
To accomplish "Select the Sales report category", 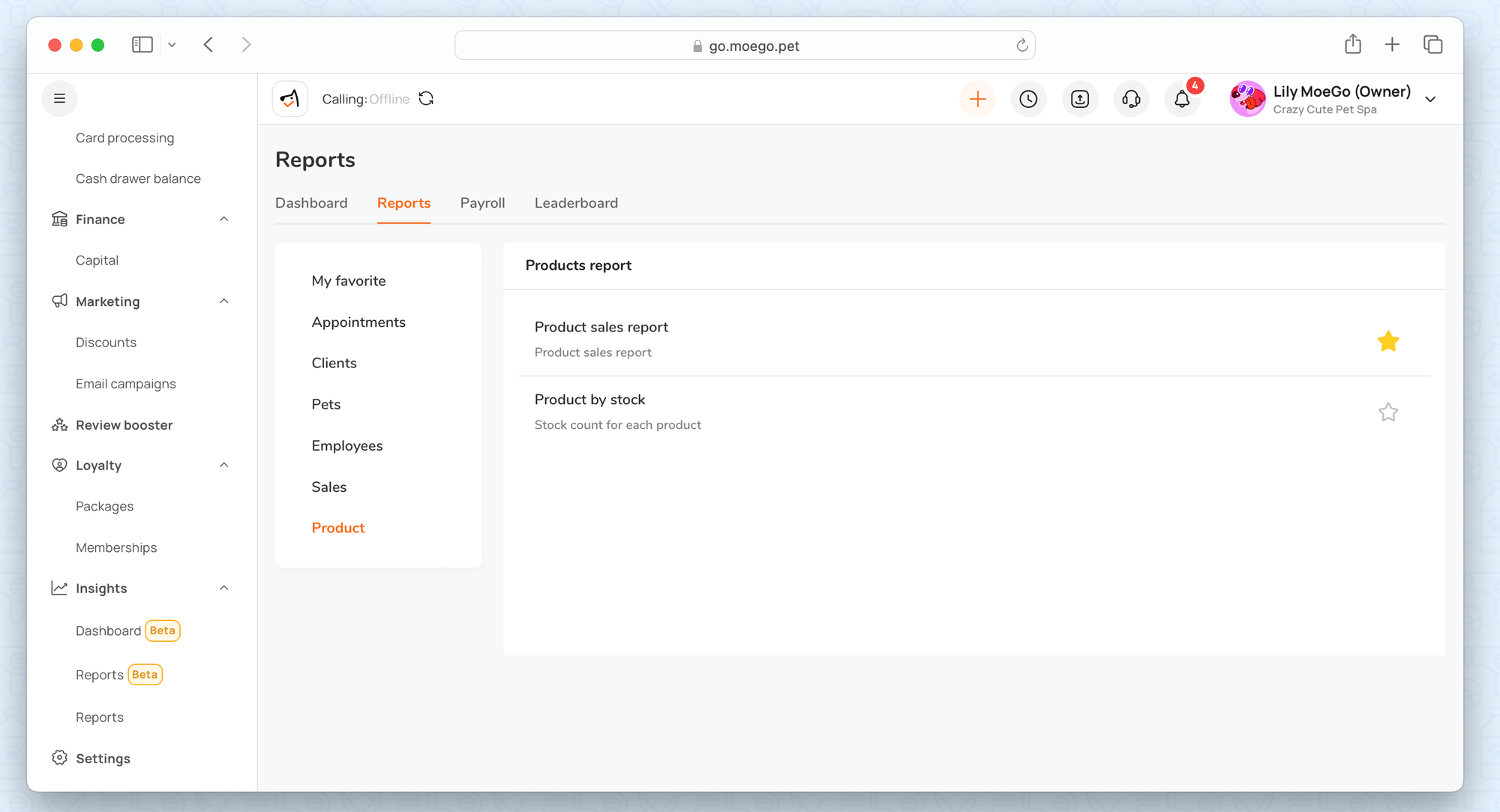I will tap(328, 487).
